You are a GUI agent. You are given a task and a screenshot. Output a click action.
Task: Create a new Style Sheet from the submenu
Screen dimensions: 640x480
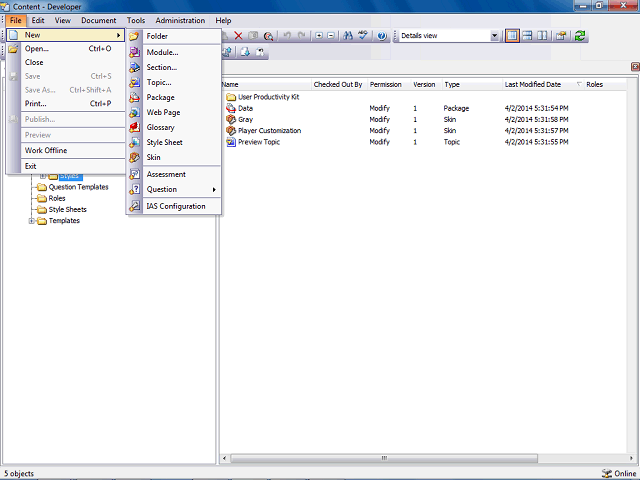click(174, 142)
